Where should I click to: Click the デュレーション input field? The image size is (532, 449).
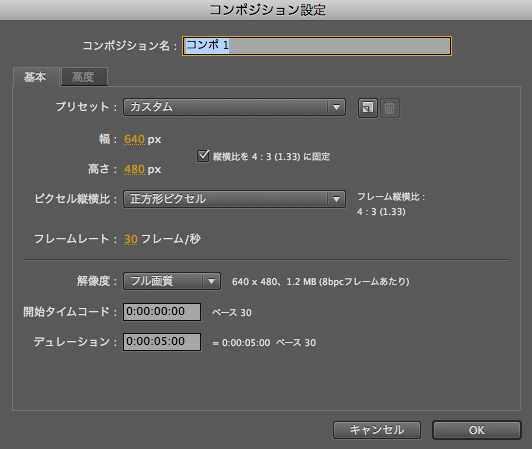point(162,342)
